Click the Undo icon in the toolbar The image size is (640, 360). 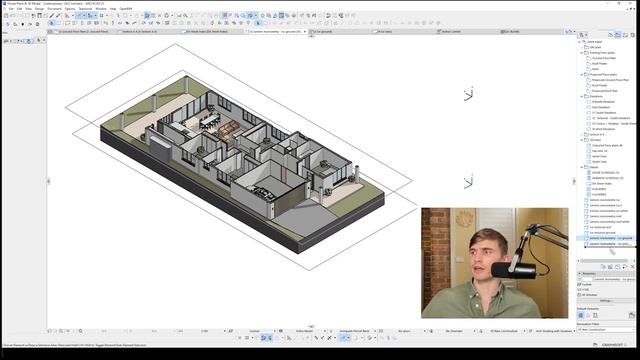[x=13, y=16]
